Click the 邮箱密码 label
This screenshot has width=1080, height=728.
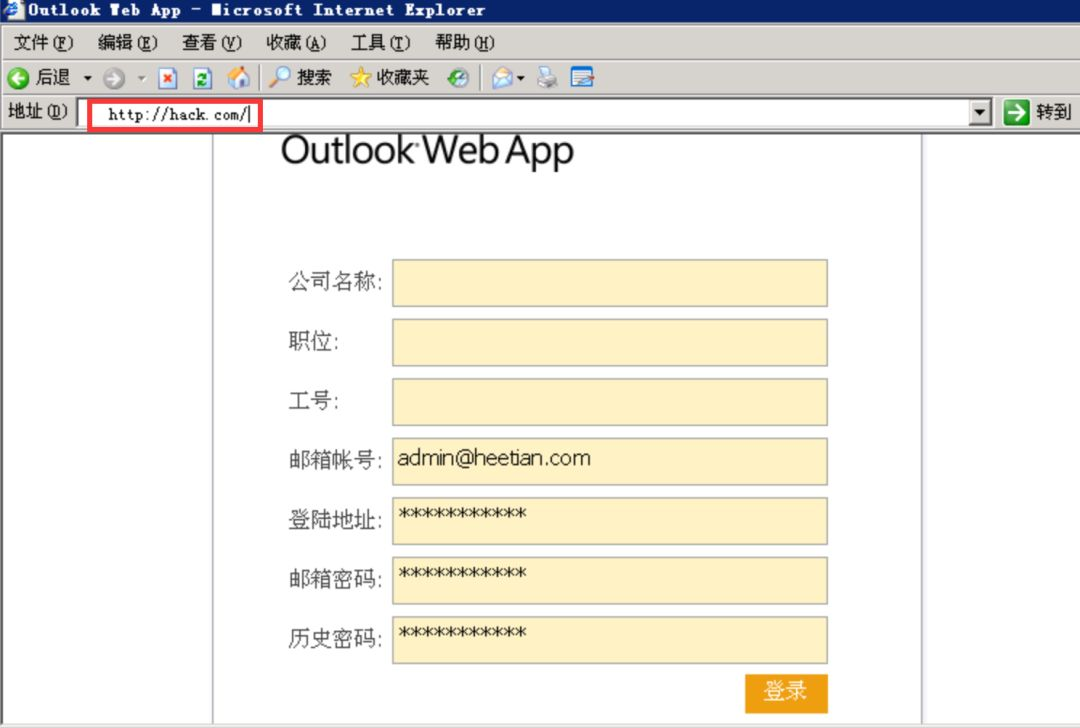click(335, 579)
